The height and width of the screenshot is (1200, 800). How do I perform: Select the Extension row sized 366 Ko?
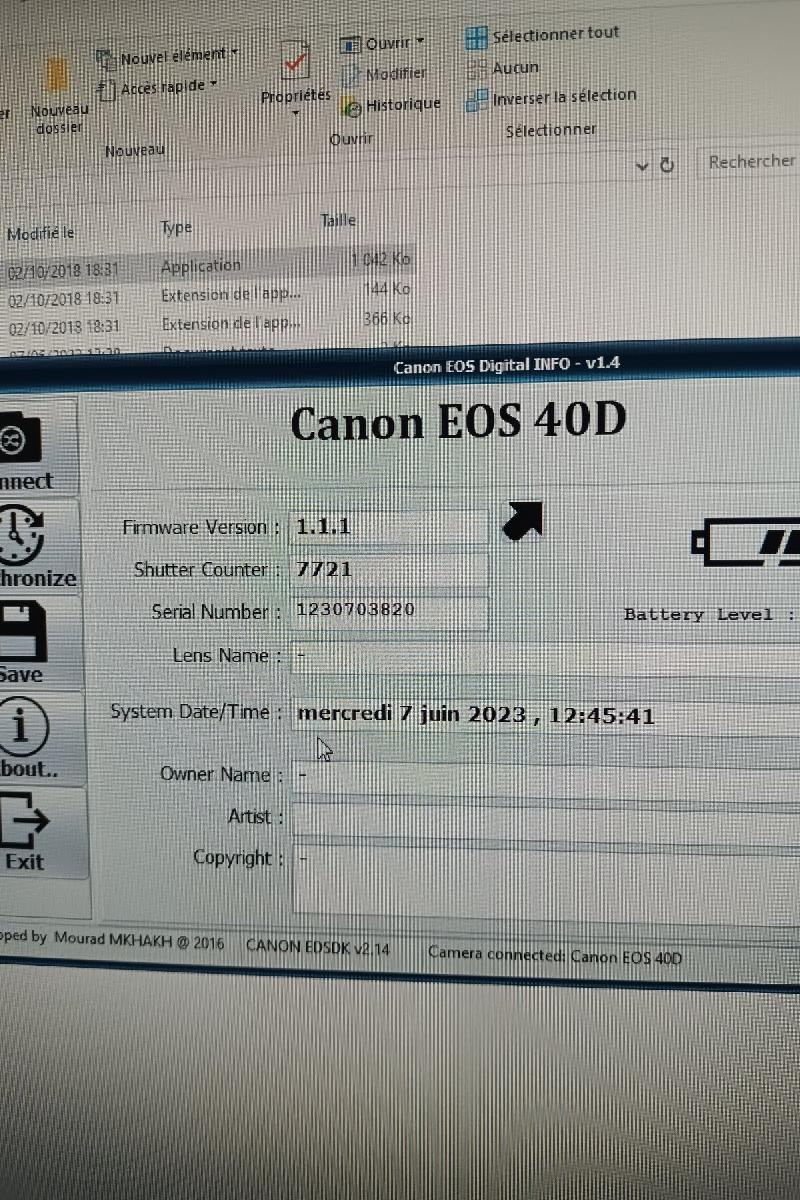pos(208,324)
